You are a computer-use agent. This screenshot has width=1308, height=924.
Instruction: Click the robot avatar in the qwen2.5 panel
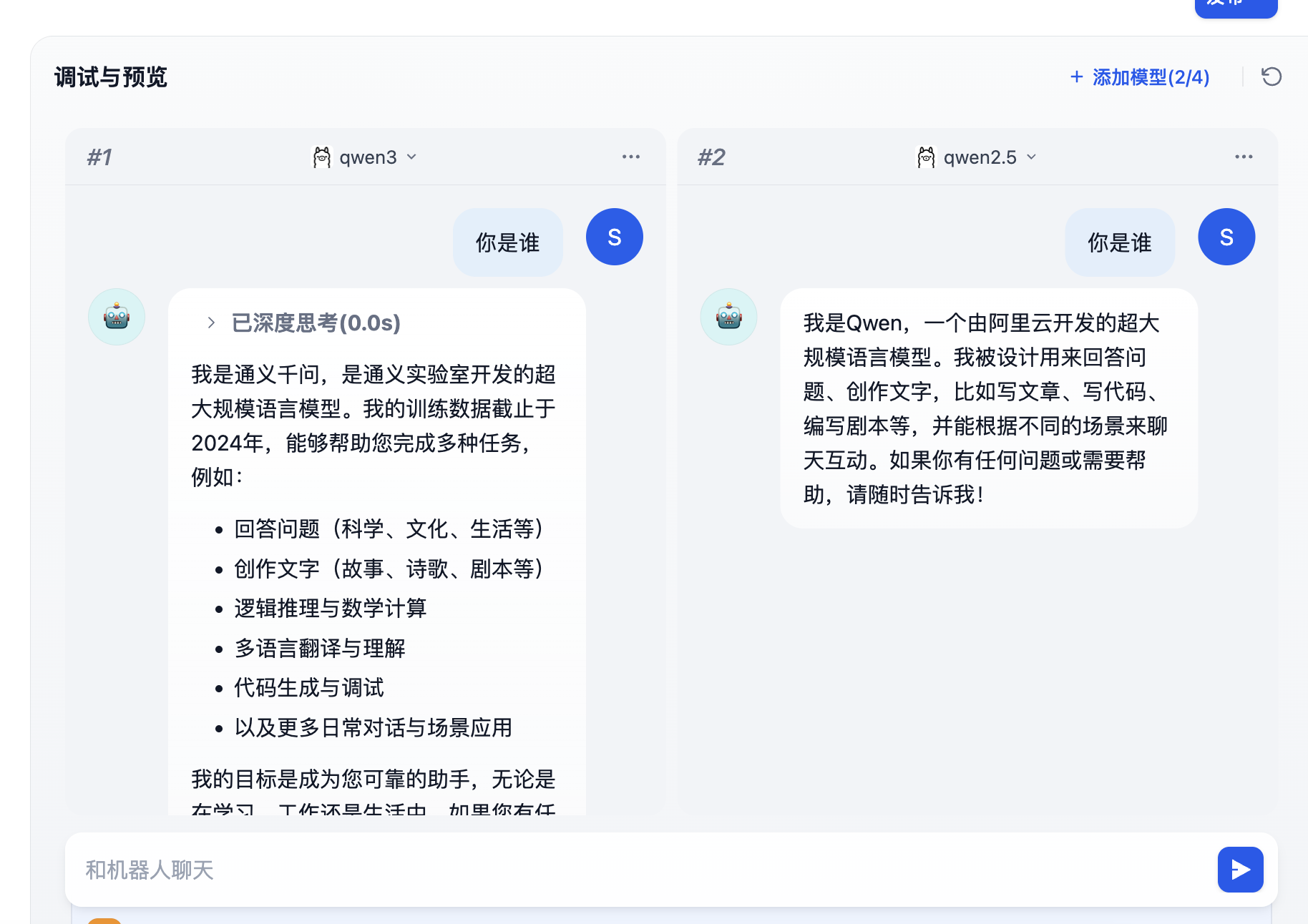(x=728, y=317)
